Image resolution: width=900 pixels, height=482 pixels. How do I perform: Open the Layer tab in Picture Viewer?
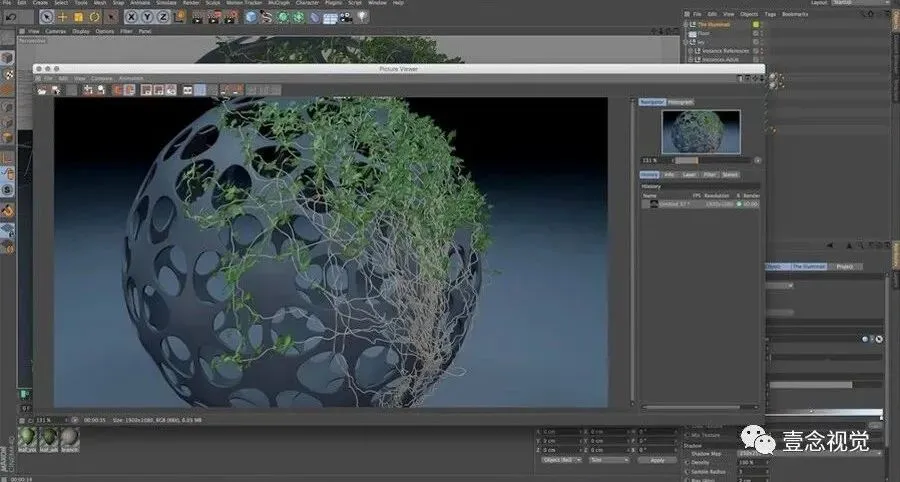click(690, 175)
